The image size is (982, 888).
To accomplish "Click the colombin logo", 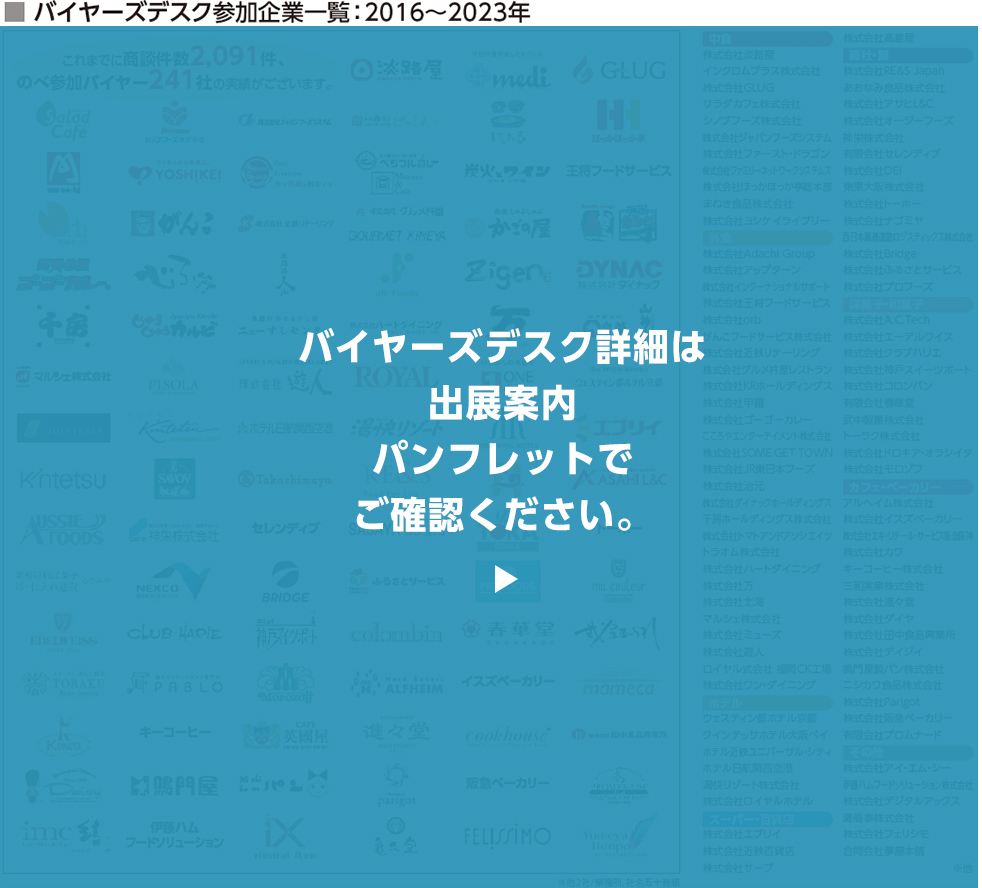I will click(x=396, y=634).
